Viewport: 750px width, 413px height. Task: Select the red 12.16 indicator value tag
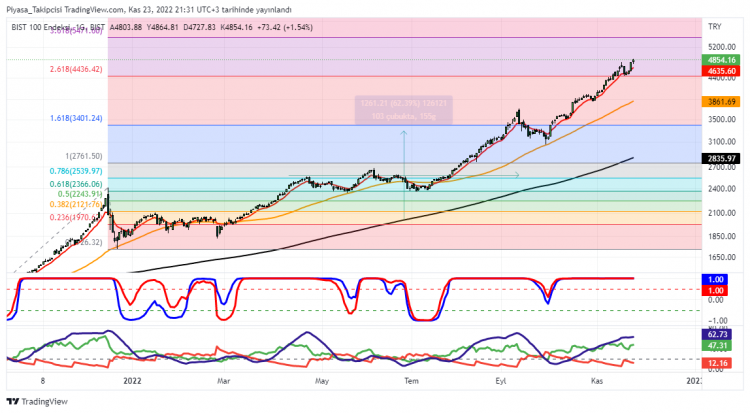click(x=717, y=363)
